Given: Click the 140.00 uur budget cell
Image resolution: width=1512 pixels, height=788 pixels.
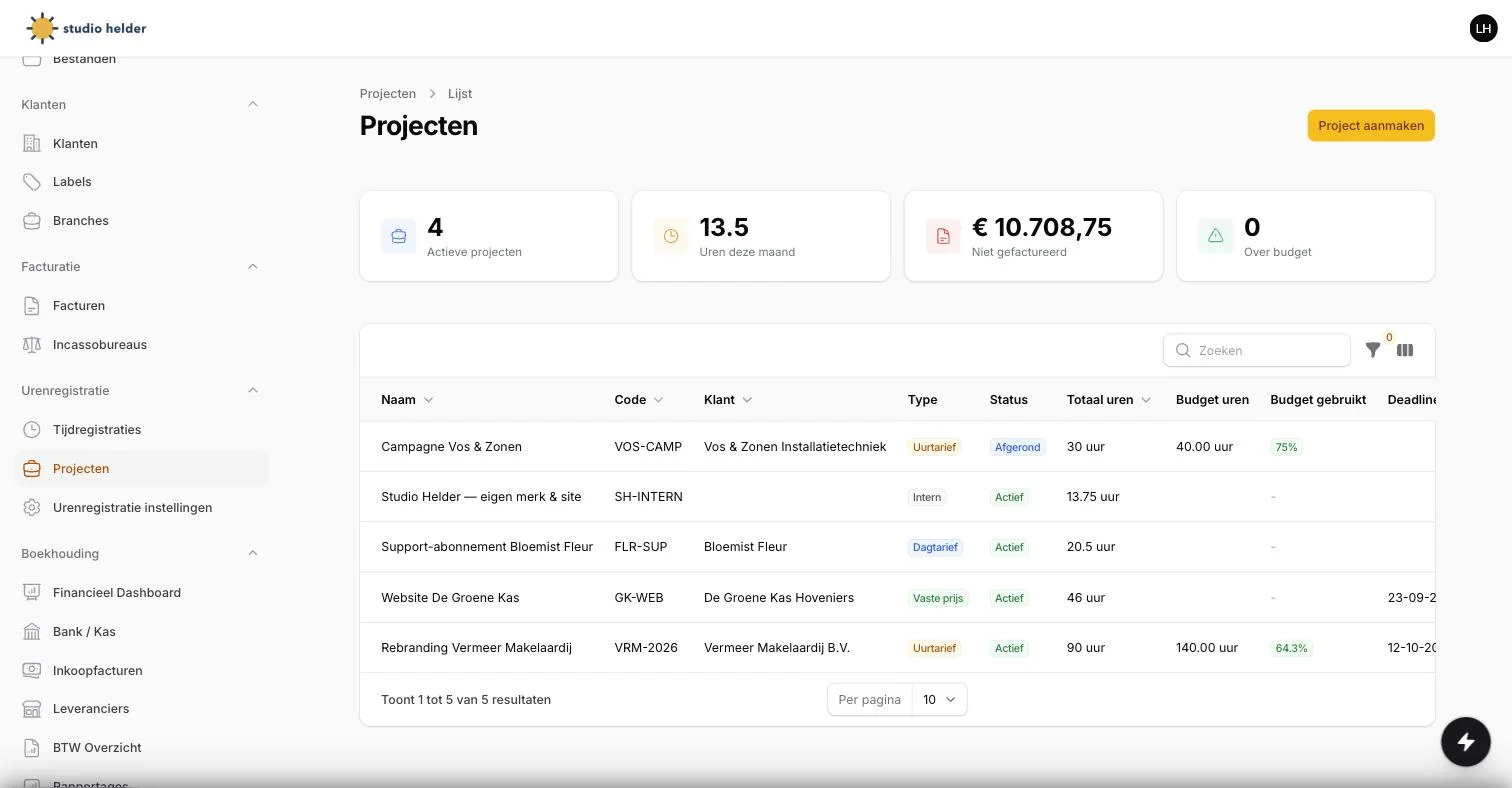Looking at the screenshot, I should click(1207, 648).
